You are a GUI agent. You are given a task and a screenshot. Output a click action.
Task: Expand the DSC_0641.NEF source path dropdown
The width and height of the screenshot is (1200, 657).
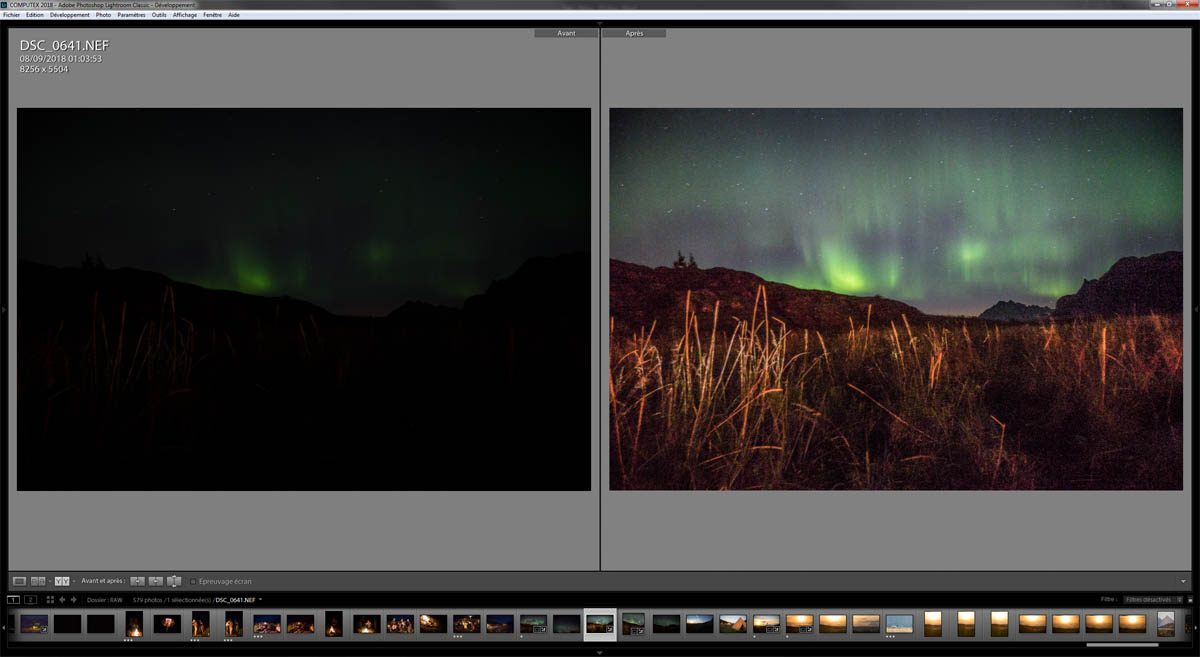coord(260,600)
